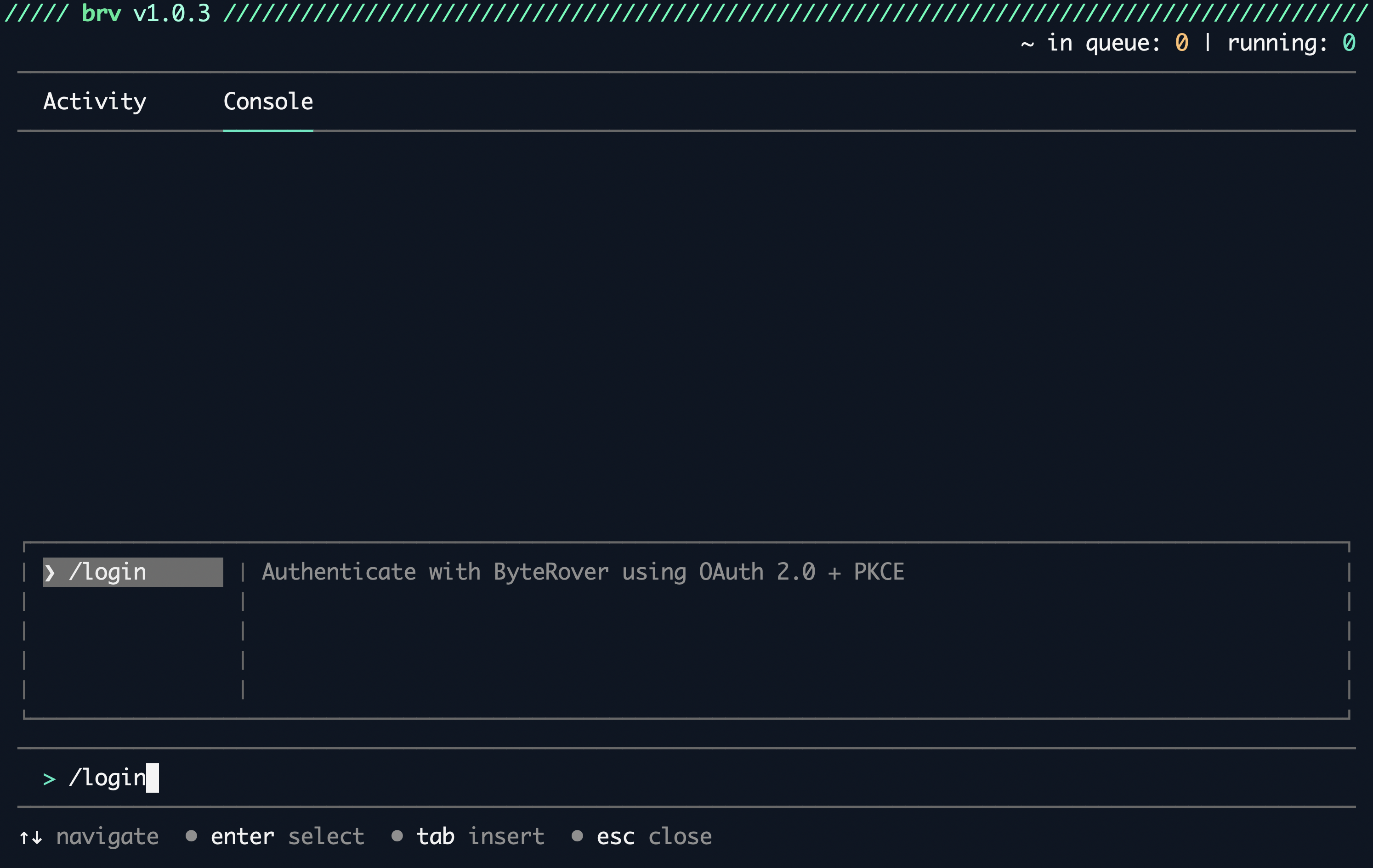Click the "esc close" shortcut hint
The image size is (1373, 868).
tap(653, 835)
